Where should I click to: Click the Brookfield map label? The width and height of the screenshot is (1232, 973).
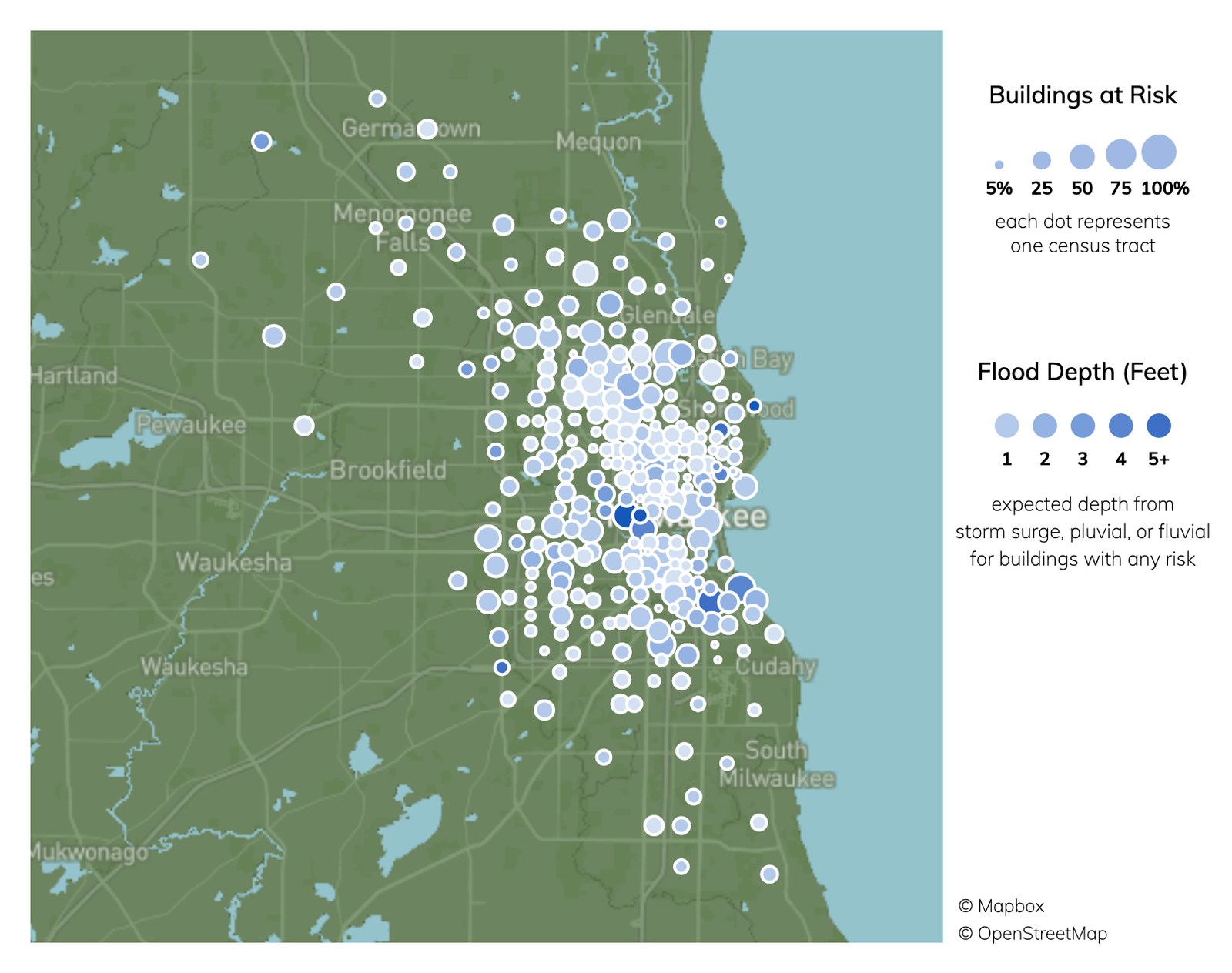(388, 470)
